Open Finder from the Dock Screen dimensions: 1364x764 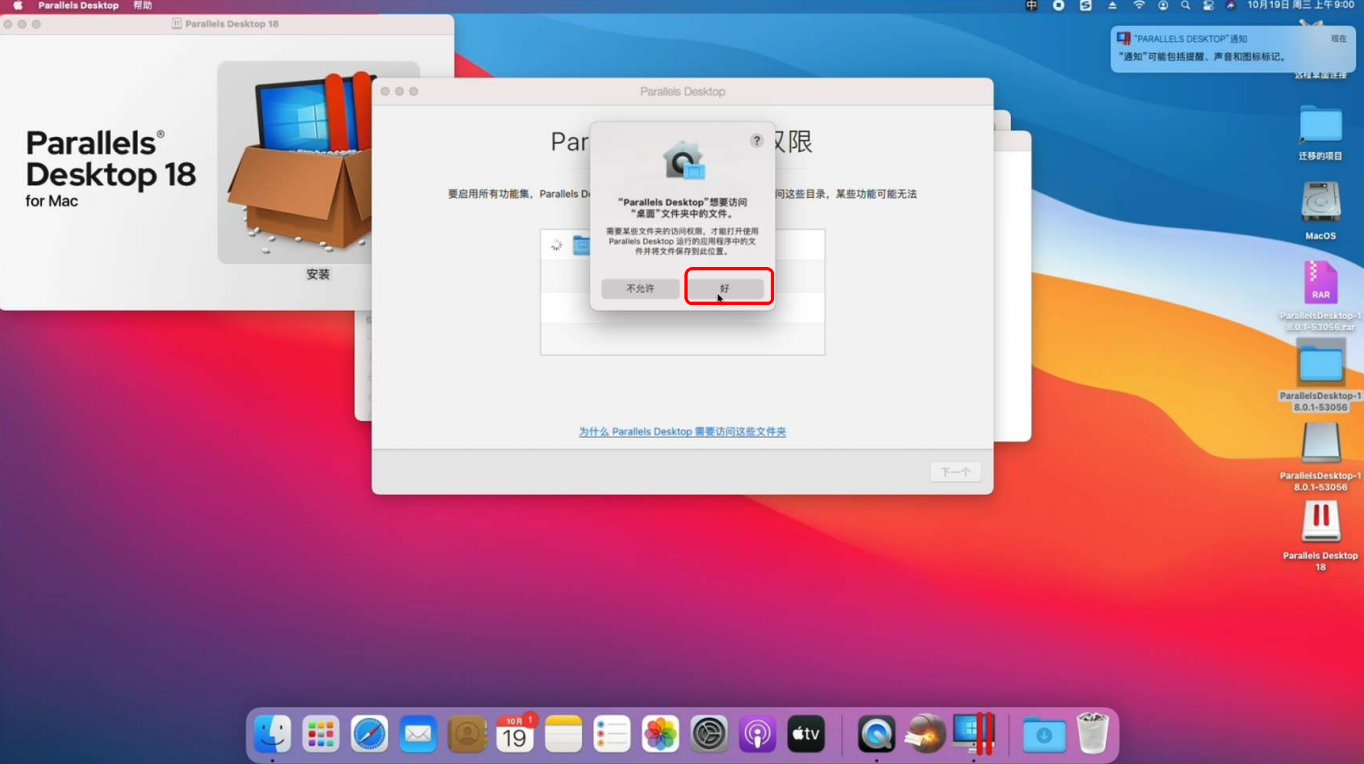coord(272,735)
